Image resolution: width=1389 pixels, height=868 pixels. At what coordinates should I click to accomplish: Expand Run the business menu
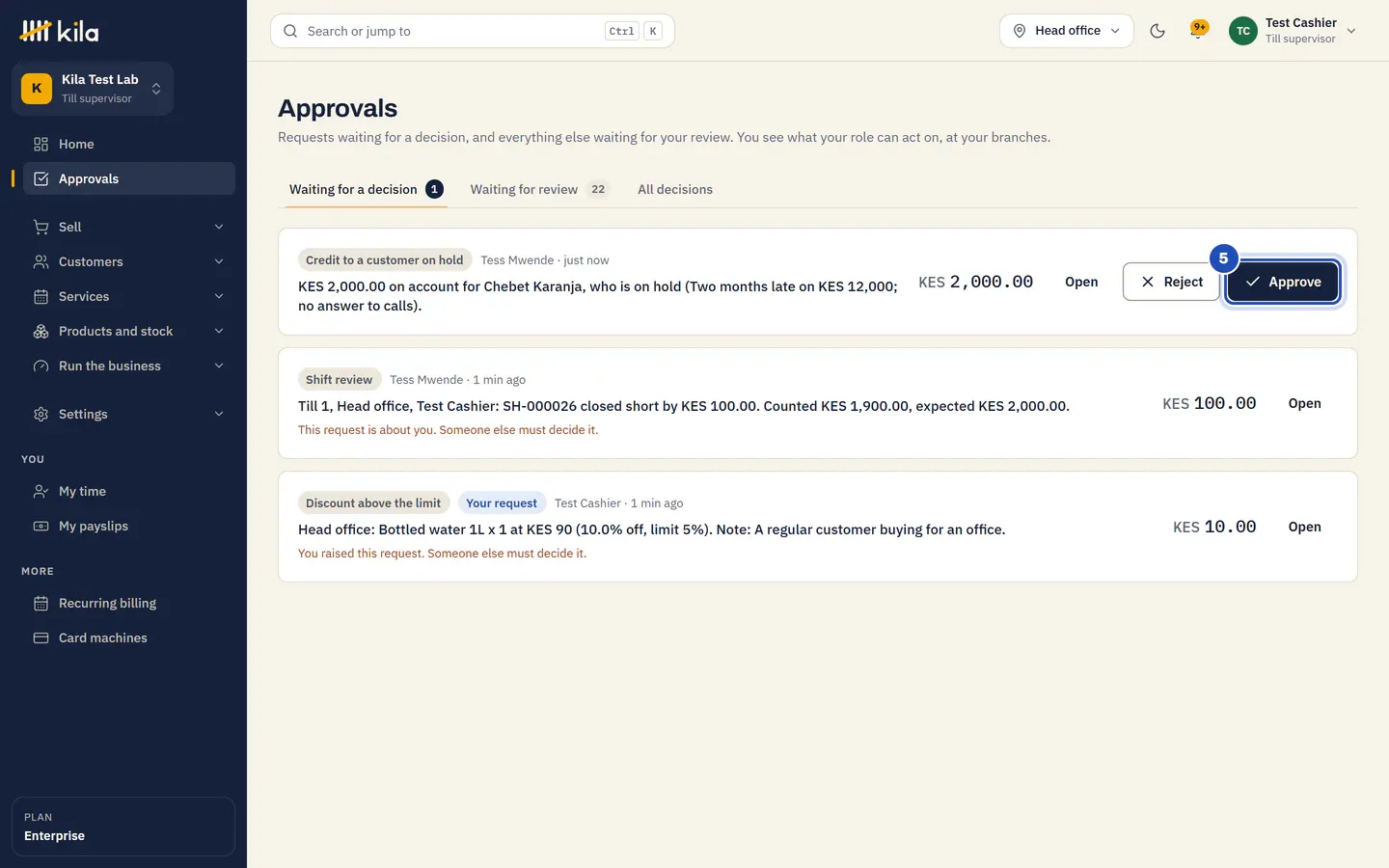(x=129, y=366)
